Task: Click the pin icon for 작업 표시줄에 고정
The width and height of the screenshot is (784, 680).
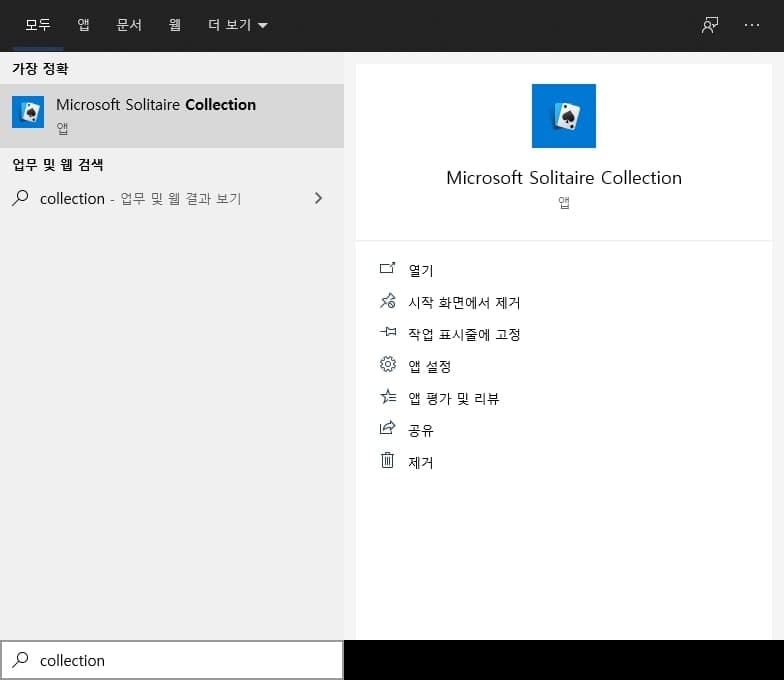Action: (x=388, y=332)
